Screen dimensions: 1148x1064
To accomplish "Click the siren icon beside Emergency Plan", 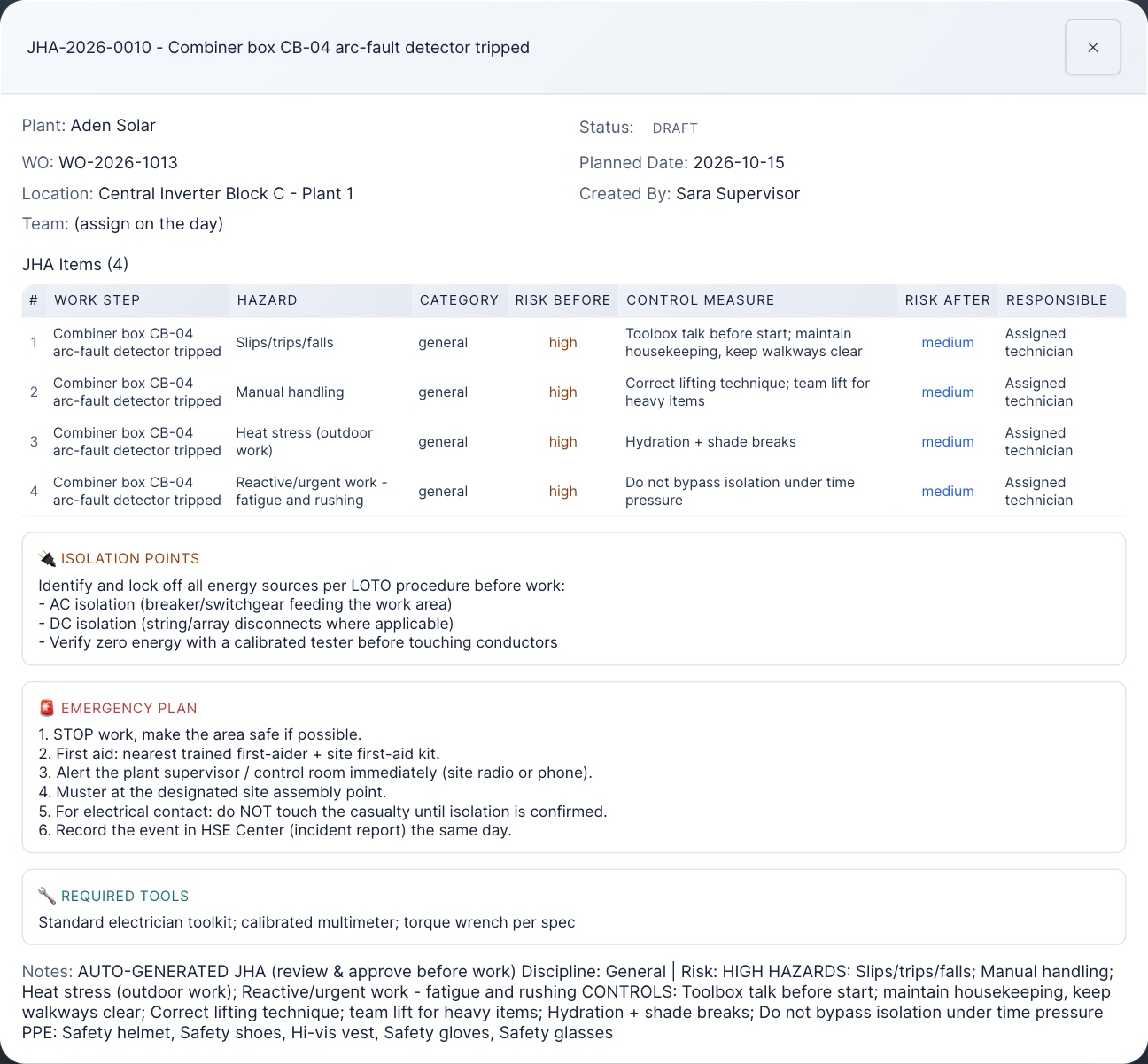I will [47, 708].
